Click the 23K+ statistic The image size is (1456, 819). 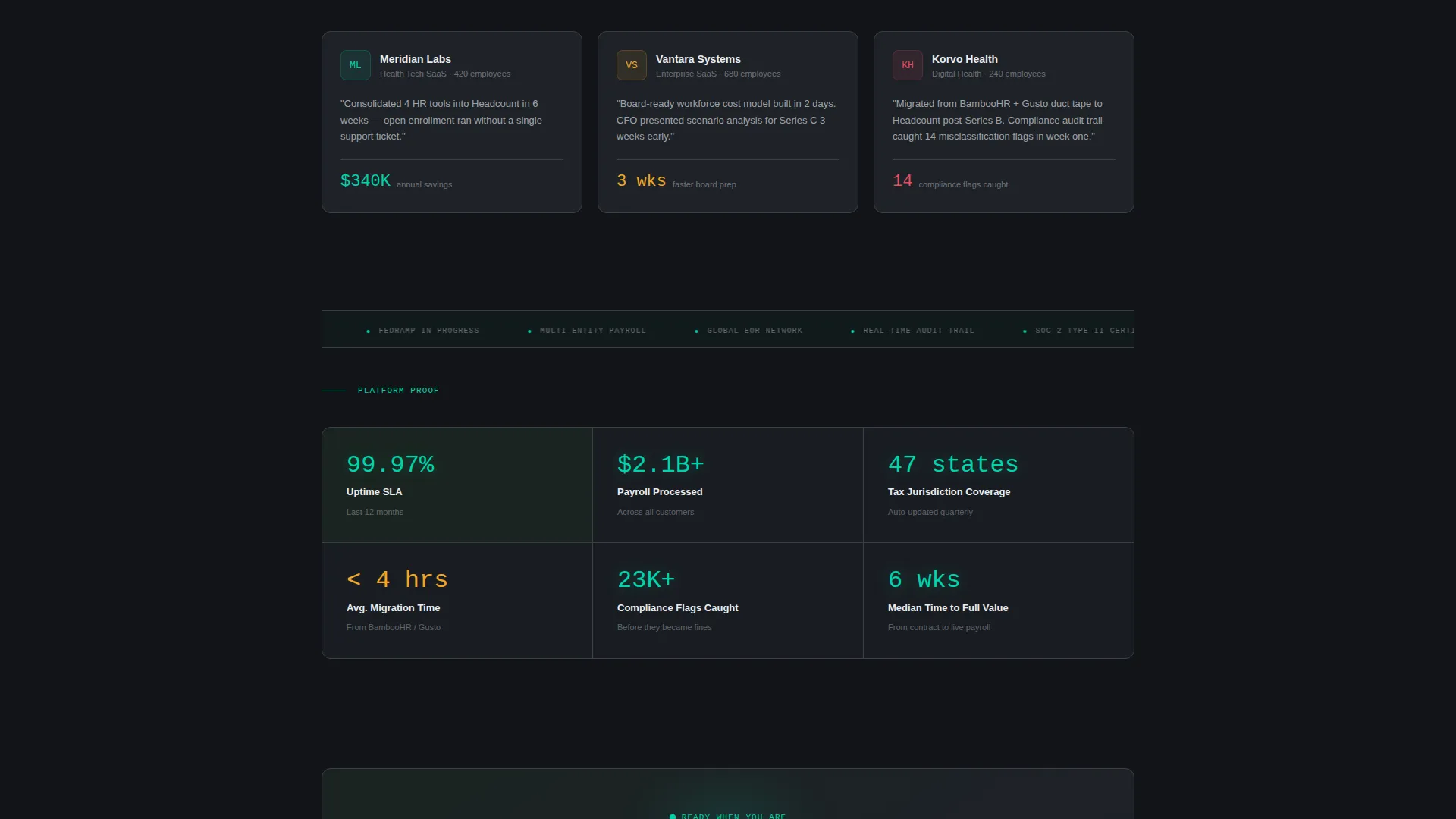pyautogui.click(x=646, y=580)
